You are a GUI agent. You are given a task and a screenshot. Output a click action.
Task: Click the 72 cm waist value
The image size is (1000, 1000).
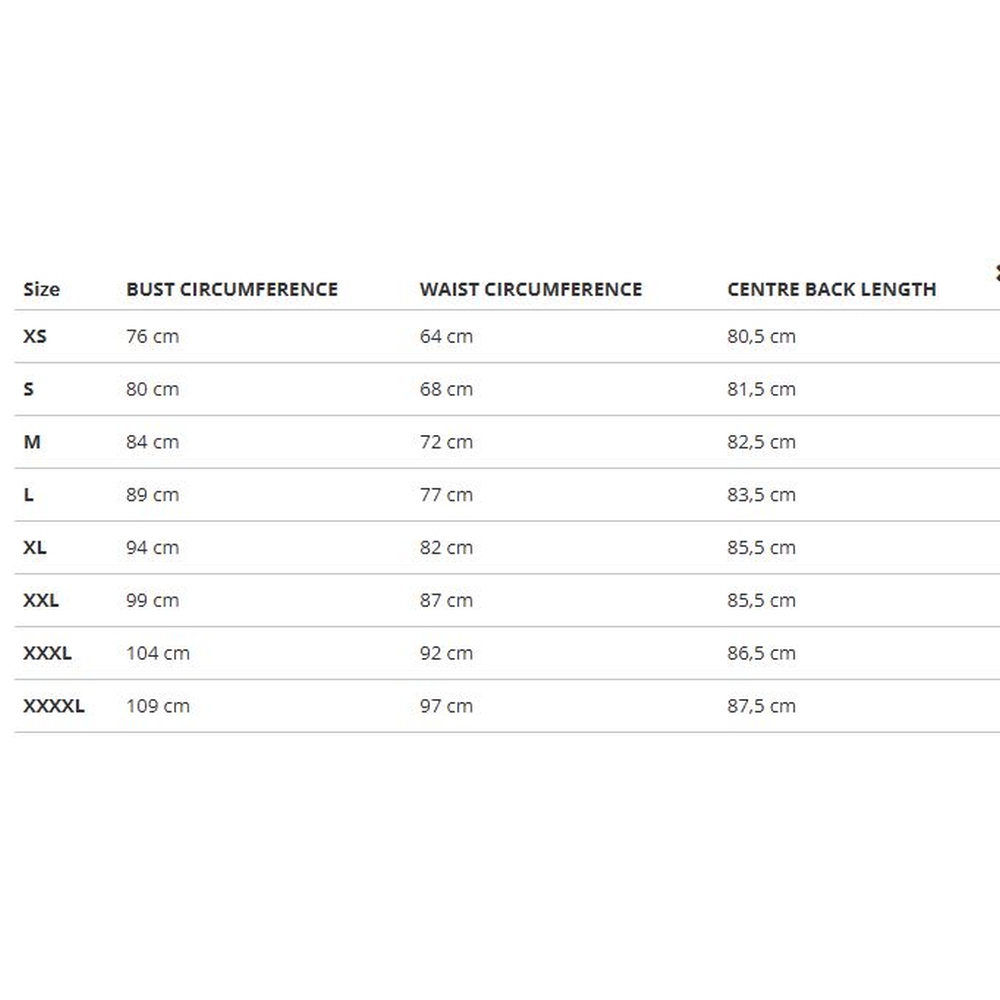(x=446, y=442)
